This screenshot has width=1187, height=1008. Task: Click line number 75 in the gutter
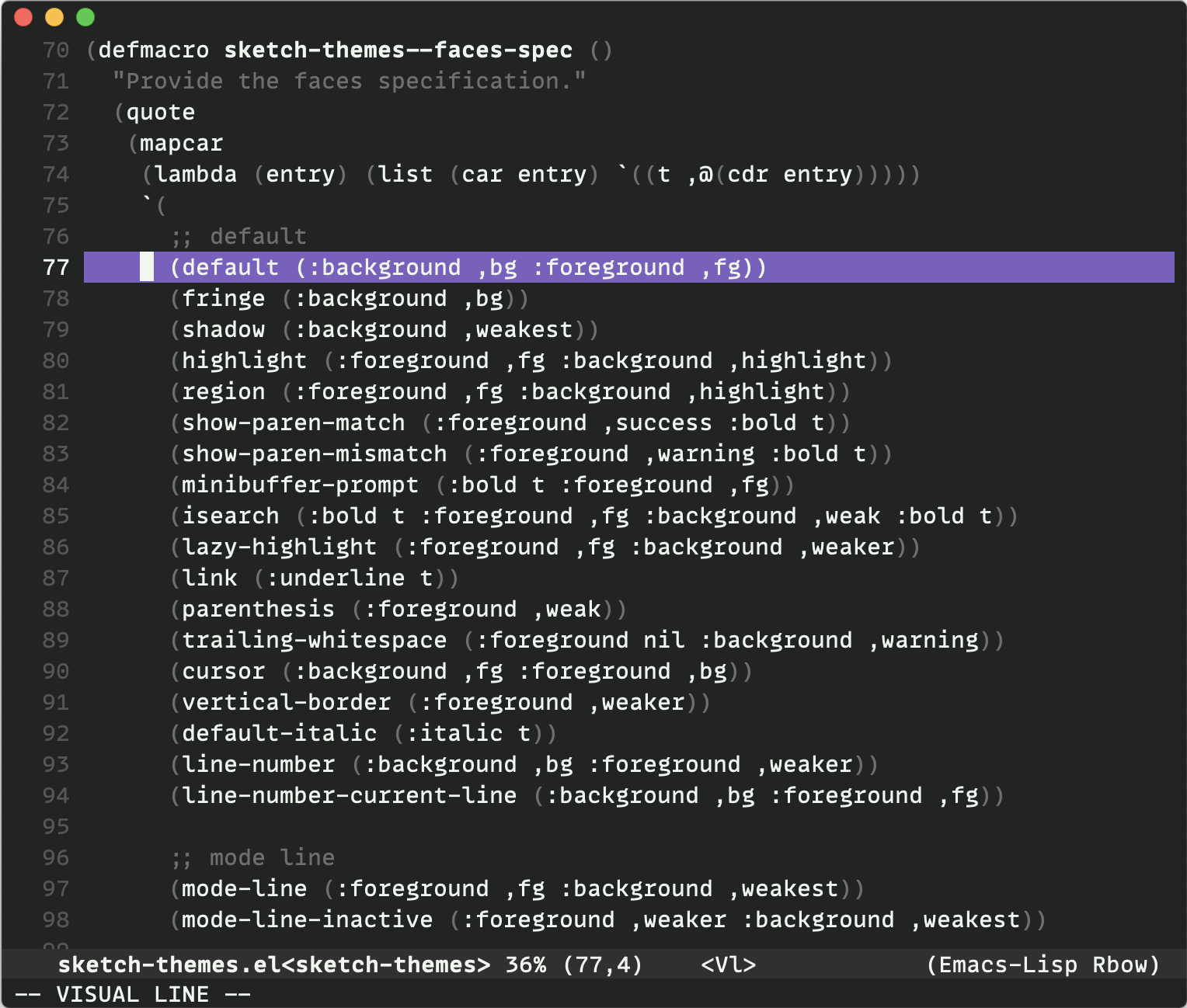(x=56, y=206)
